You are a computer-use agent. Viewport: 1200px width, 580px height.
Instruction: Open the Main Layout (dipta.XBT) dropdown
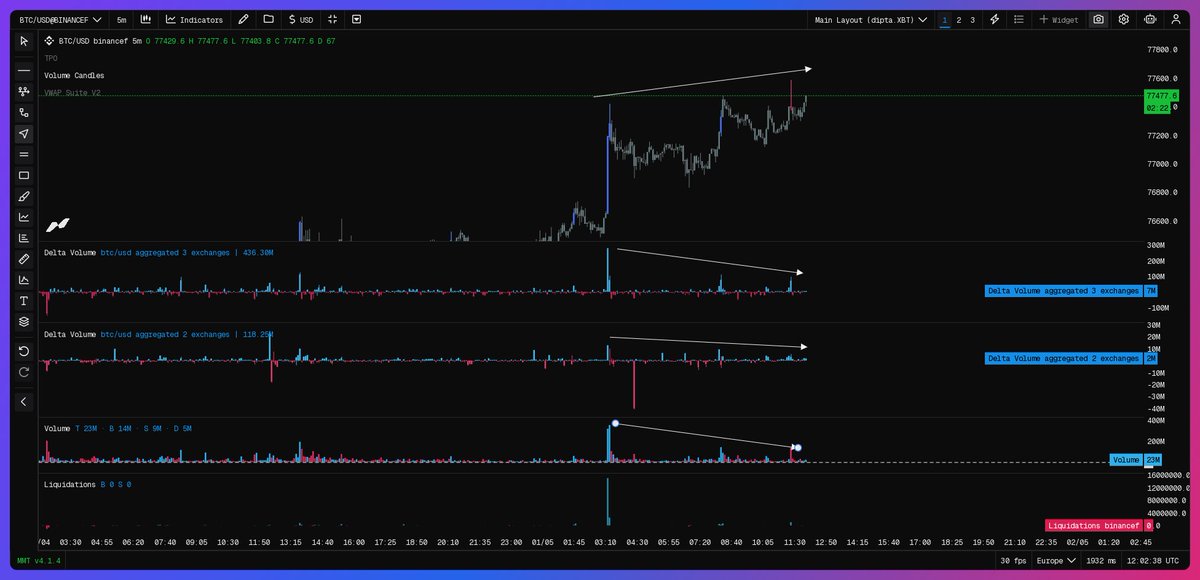click(x=871, y=19)
